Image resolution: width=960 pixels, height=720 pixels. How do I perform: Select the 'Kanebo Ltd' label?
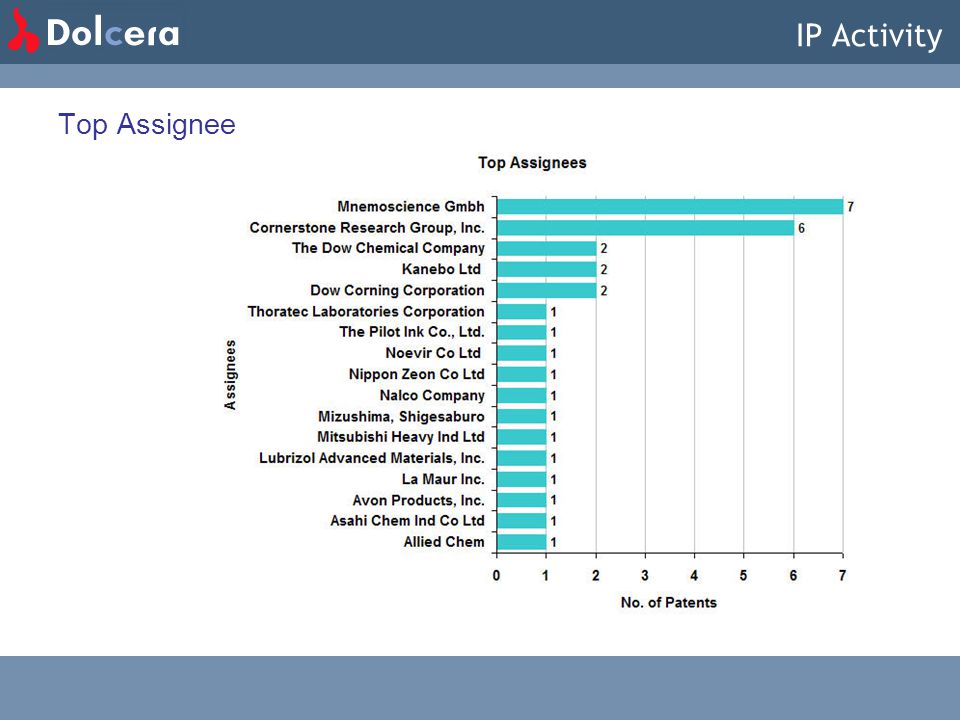[441, 269]
